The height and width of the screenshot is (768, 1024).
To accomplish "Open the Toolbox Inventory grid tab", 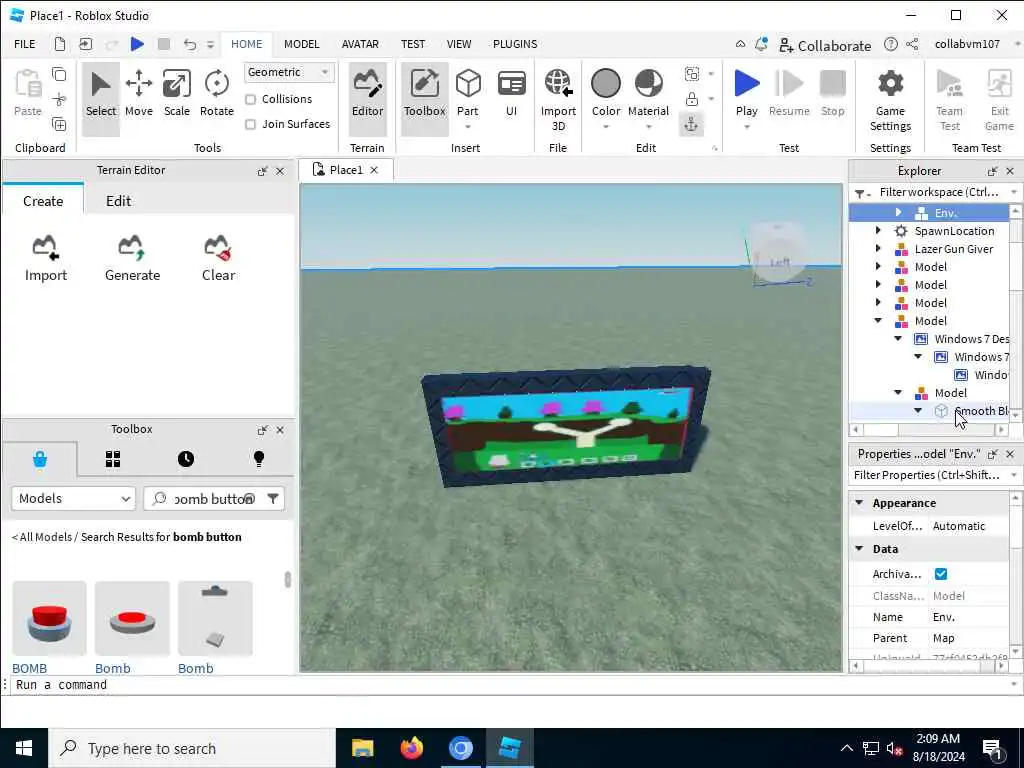I will [113, 459].
